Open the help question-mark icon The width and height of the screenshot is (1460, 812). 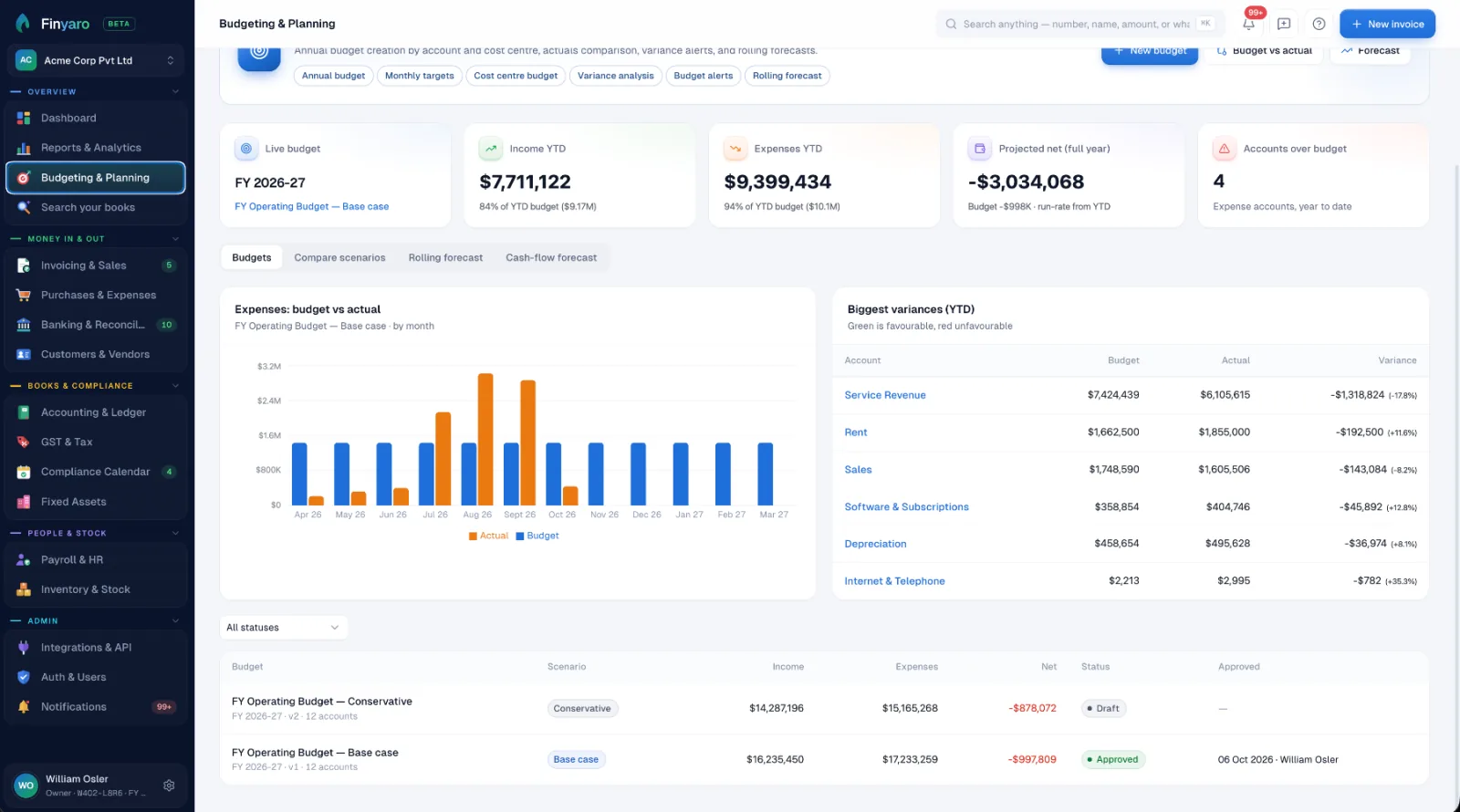pyautogui.click(x=1319, y=24)
